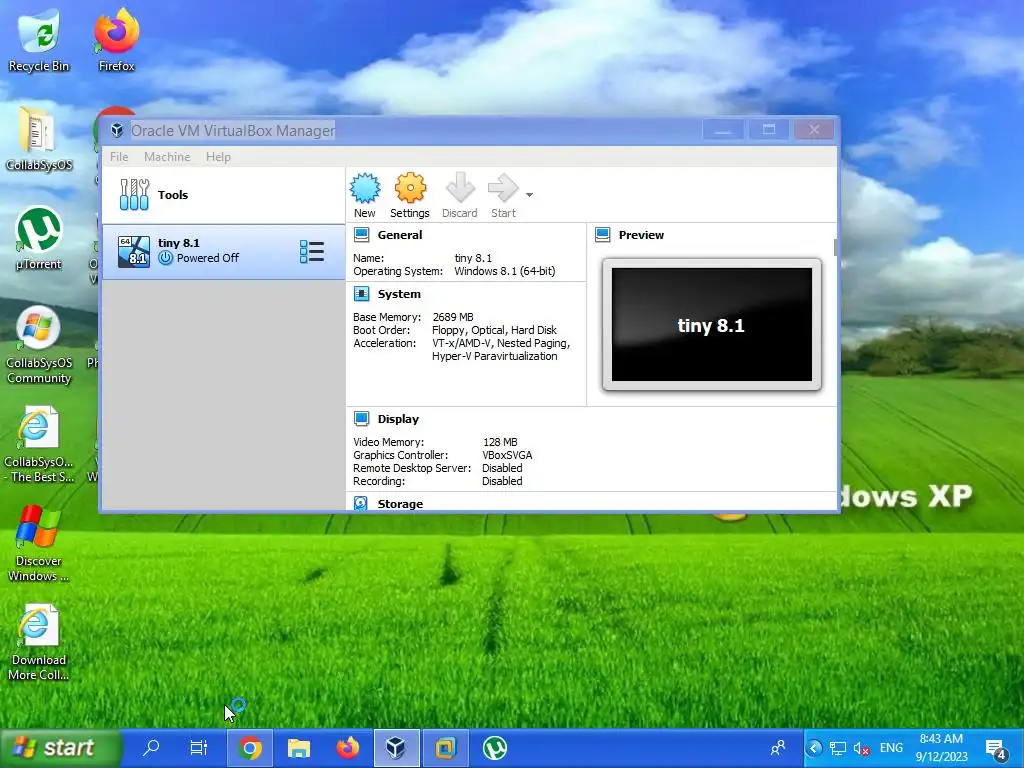Open the CollabSysOS folder on desktop
The height and width of the screenshot is (768, 1024).
pos(39,140)
